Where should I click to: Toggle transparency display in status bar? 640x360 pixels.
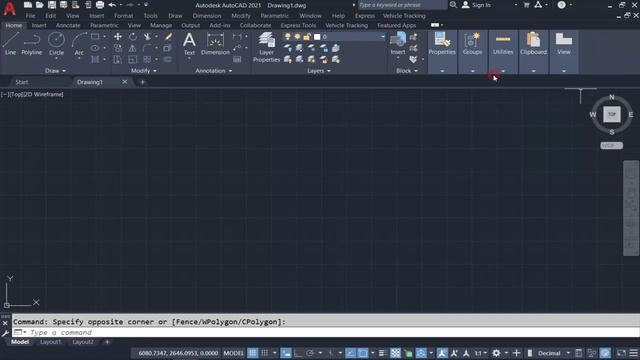click(x=395, y=353)
